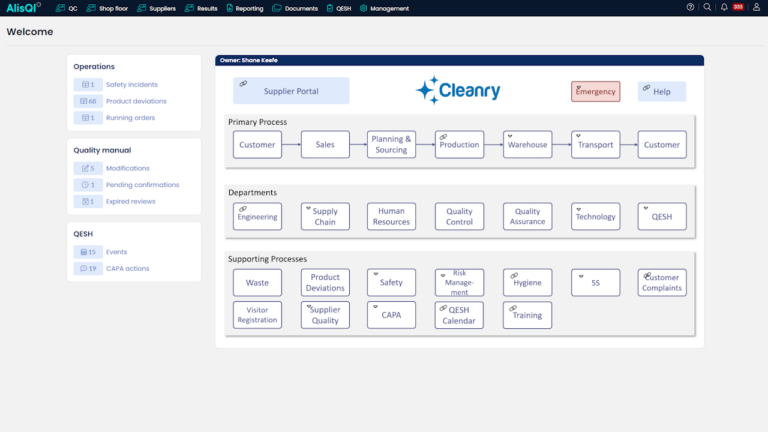Image resolution: width=768 pixels, height=432 pixels.
Task: Click the red Emergency button
Action: pyautogui.click(x=595, y=92)
